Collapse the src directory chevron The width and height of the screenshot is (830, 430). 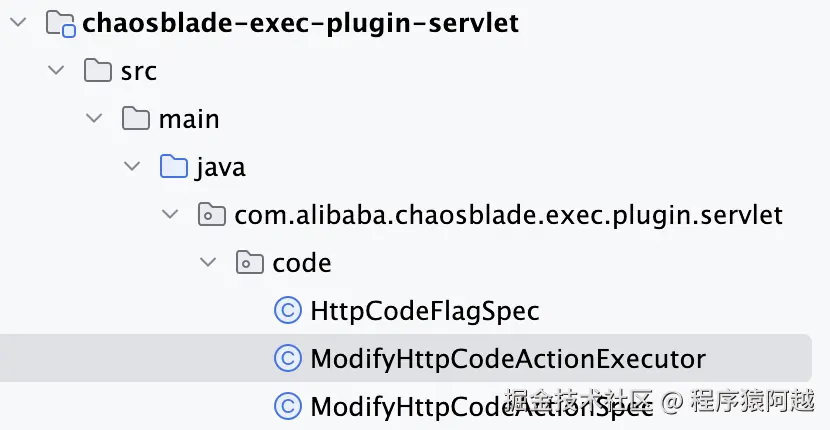pyautogui.click(x=56, y=71)
